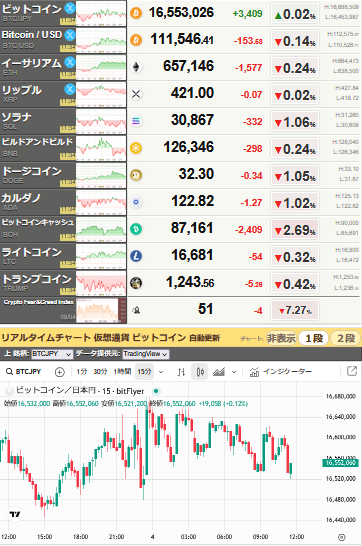Open the トランプコイン mini chart thumbnail

click(x=101, y=283)
